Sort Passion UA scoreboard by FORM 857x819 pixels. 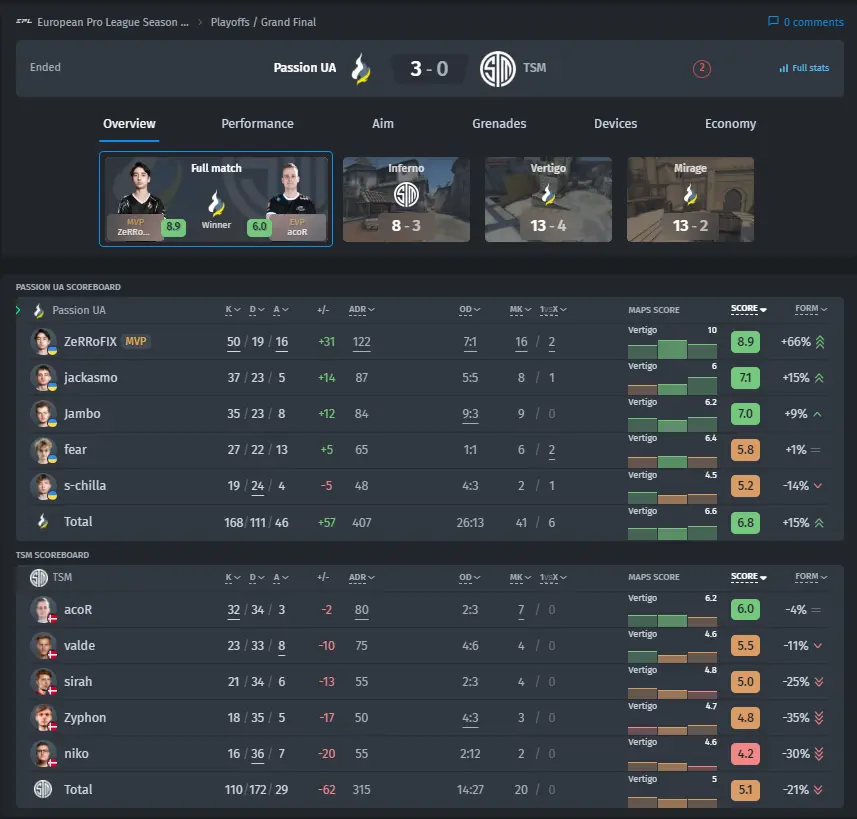(811, 309)
